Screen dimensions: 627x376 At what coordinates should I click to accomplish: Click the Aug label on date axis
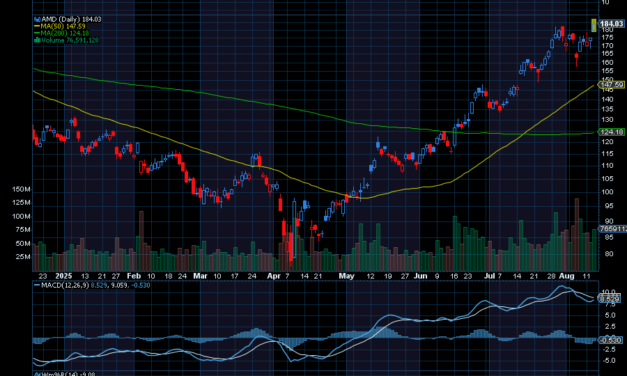[567, 276]
